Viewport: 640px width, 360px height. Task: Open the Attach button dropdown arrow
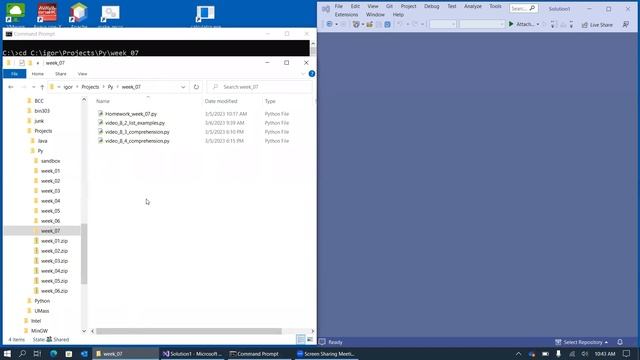tap(538, 24)
